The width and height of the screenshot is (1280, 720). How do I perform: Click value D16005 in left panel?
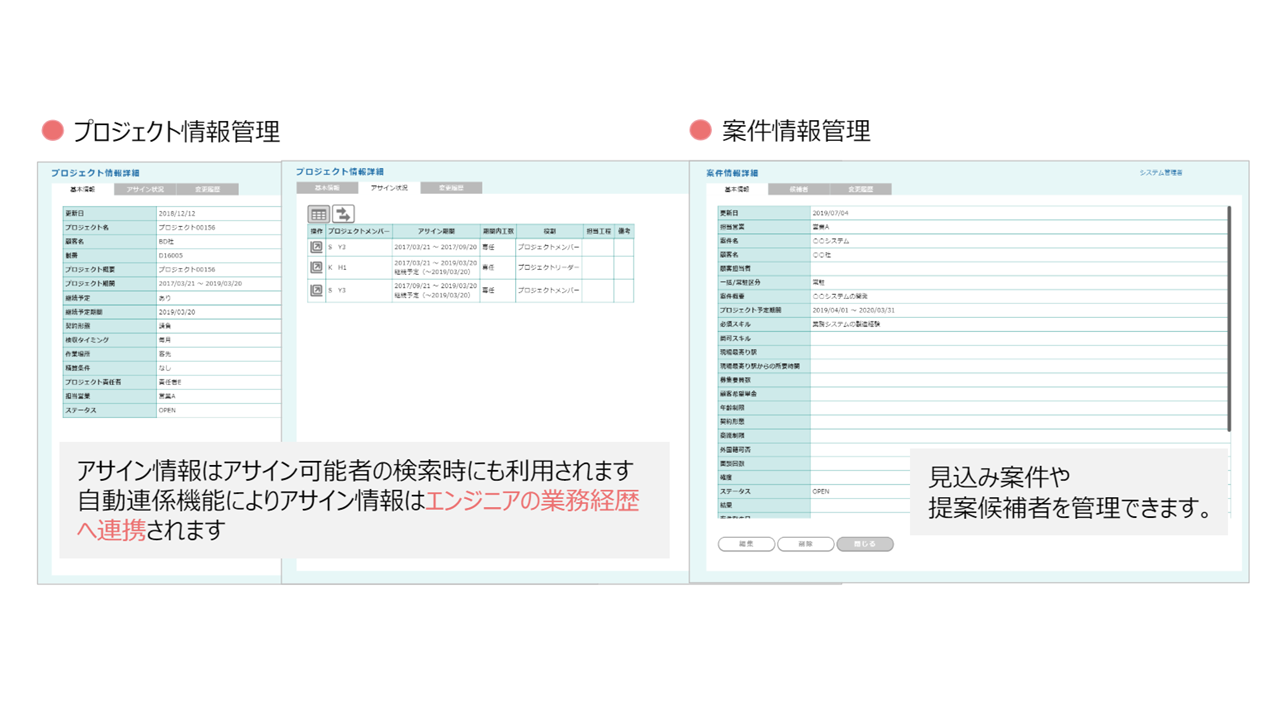172,255
